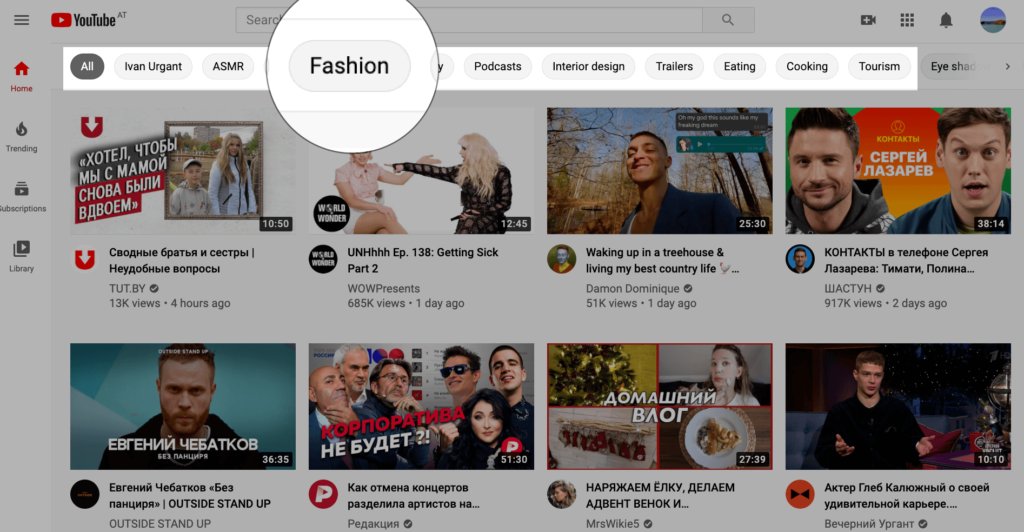Open TUT.BY channel avatar

85,260
